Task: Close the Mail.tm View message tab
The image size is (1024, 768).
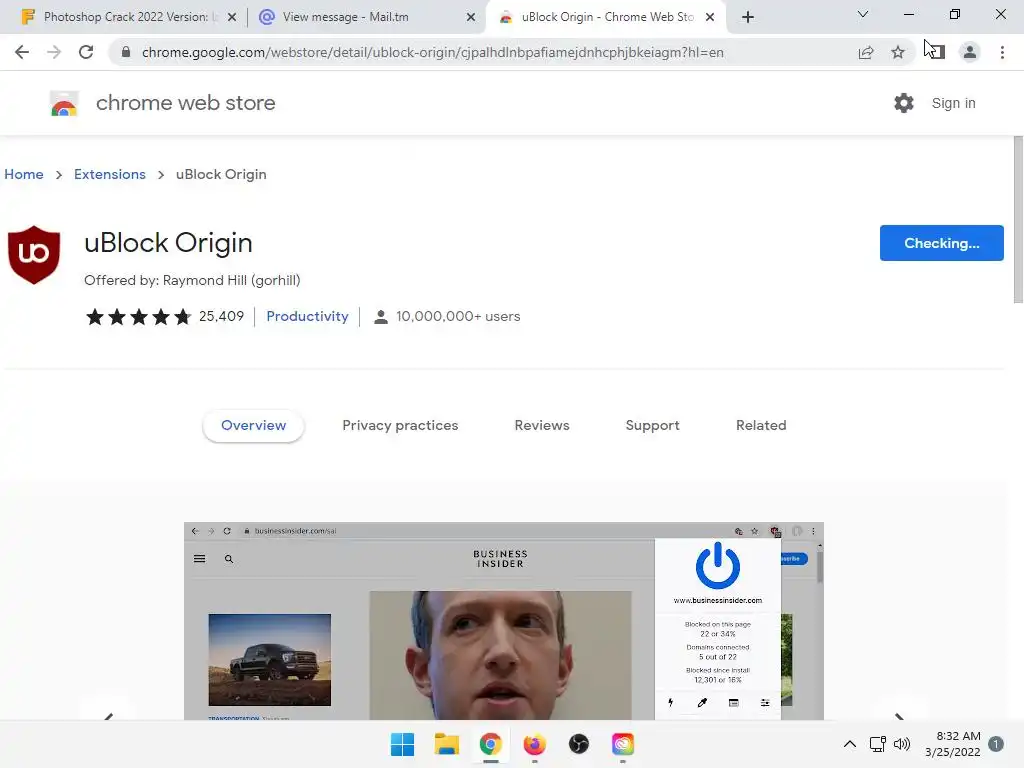Action: pyautogui.click(x=471, y=18)
